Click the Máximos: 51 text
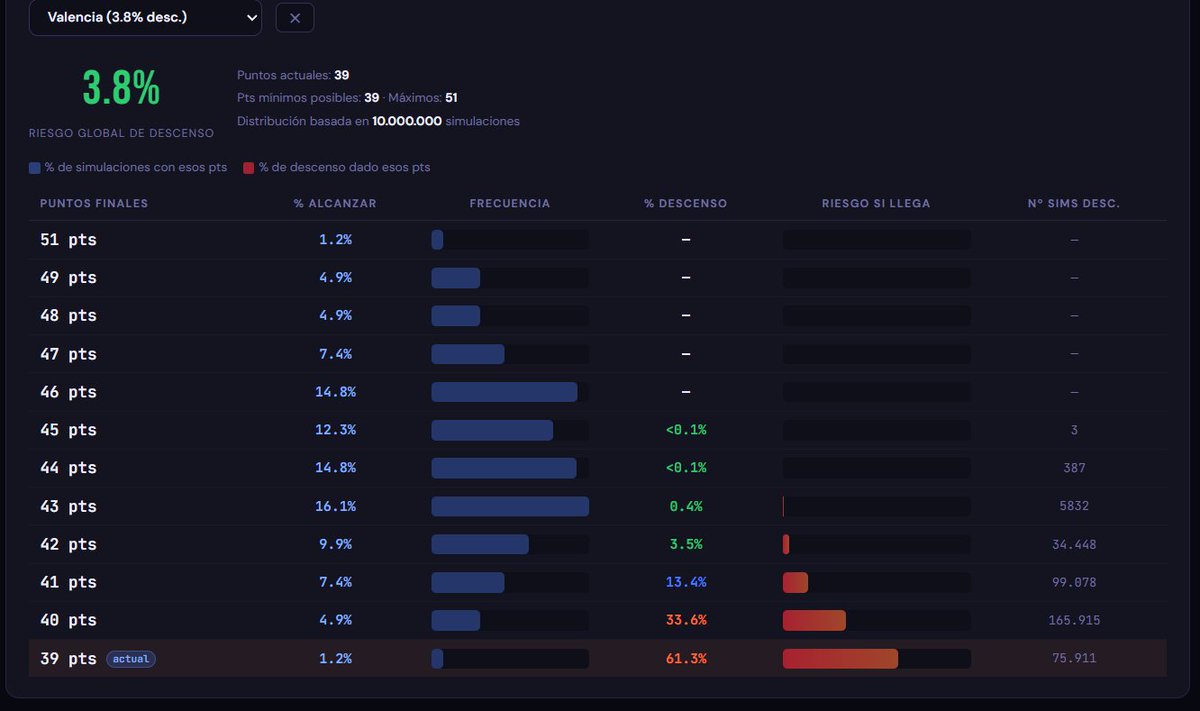Image resolution: width=1200 pixels, height=711 pixels. [422, 98]
